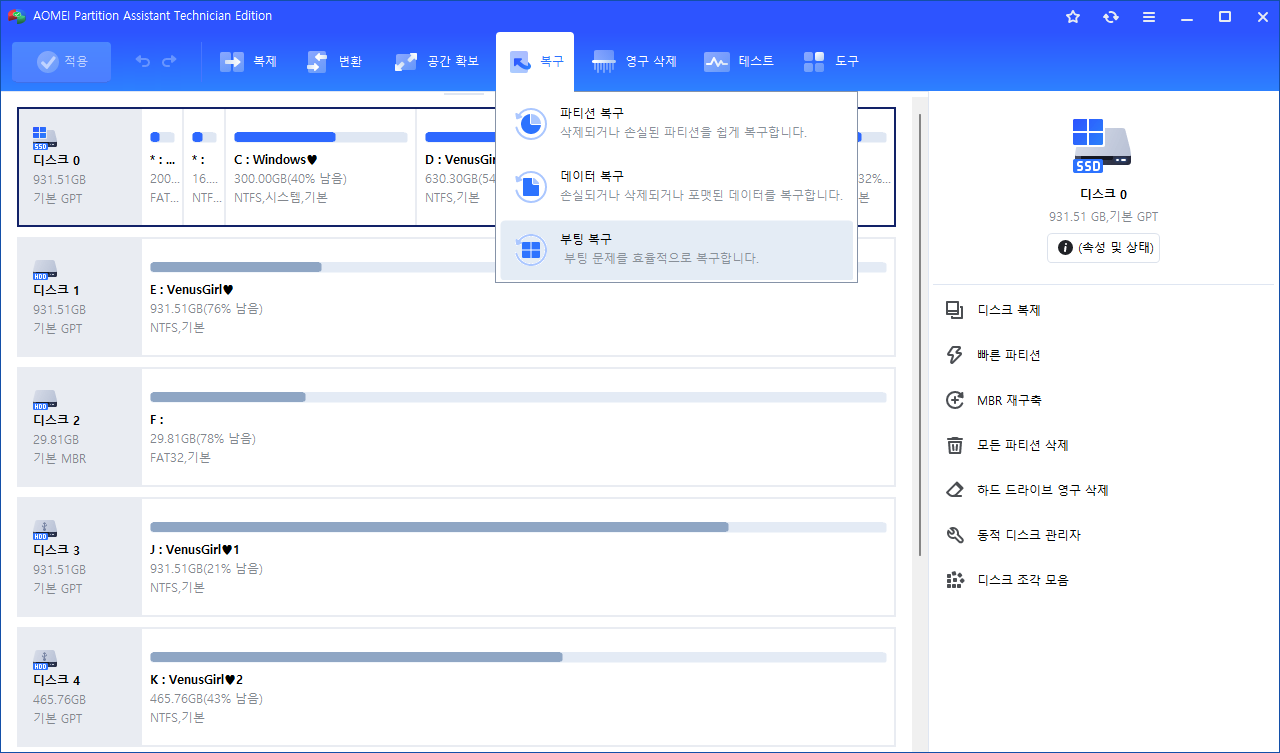Image resolution: width=1280 pixels, height=753 pixels.
Task: Click 모든 파티션 삭제 option
Action: point(1022,445)
